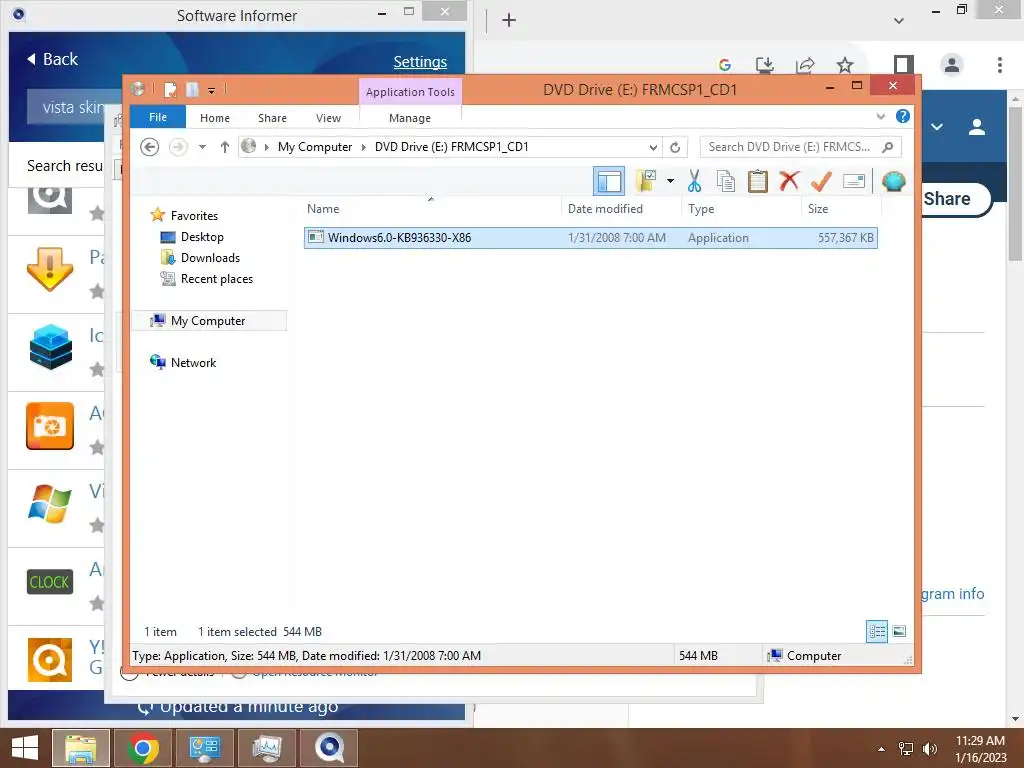1024x768 pixels.
Task: Click the Rename toolbar icon
Action: click(854, 181)
